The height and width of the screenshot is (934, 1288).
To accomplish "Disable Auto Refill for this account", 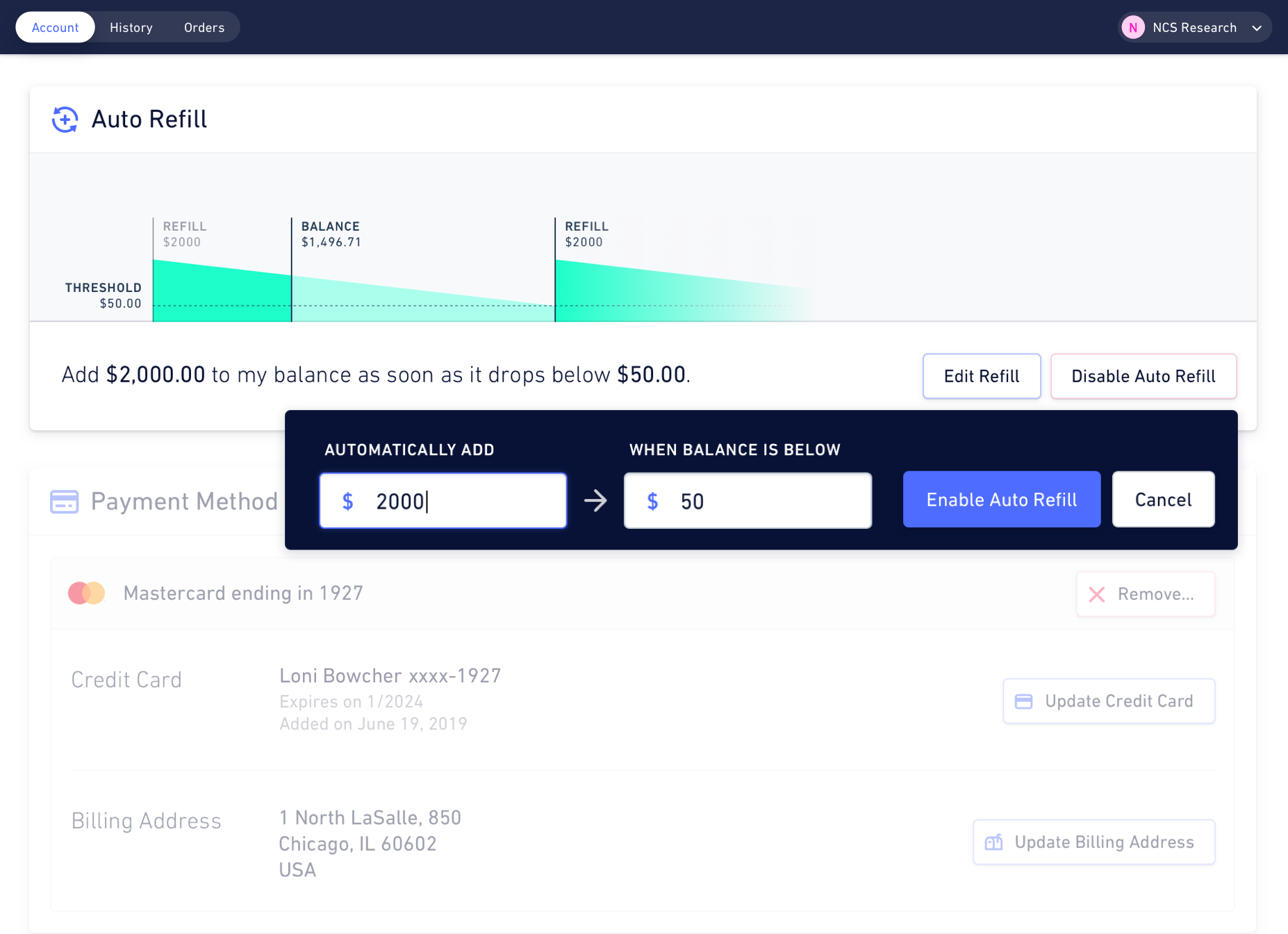I will pos(1143,376).
